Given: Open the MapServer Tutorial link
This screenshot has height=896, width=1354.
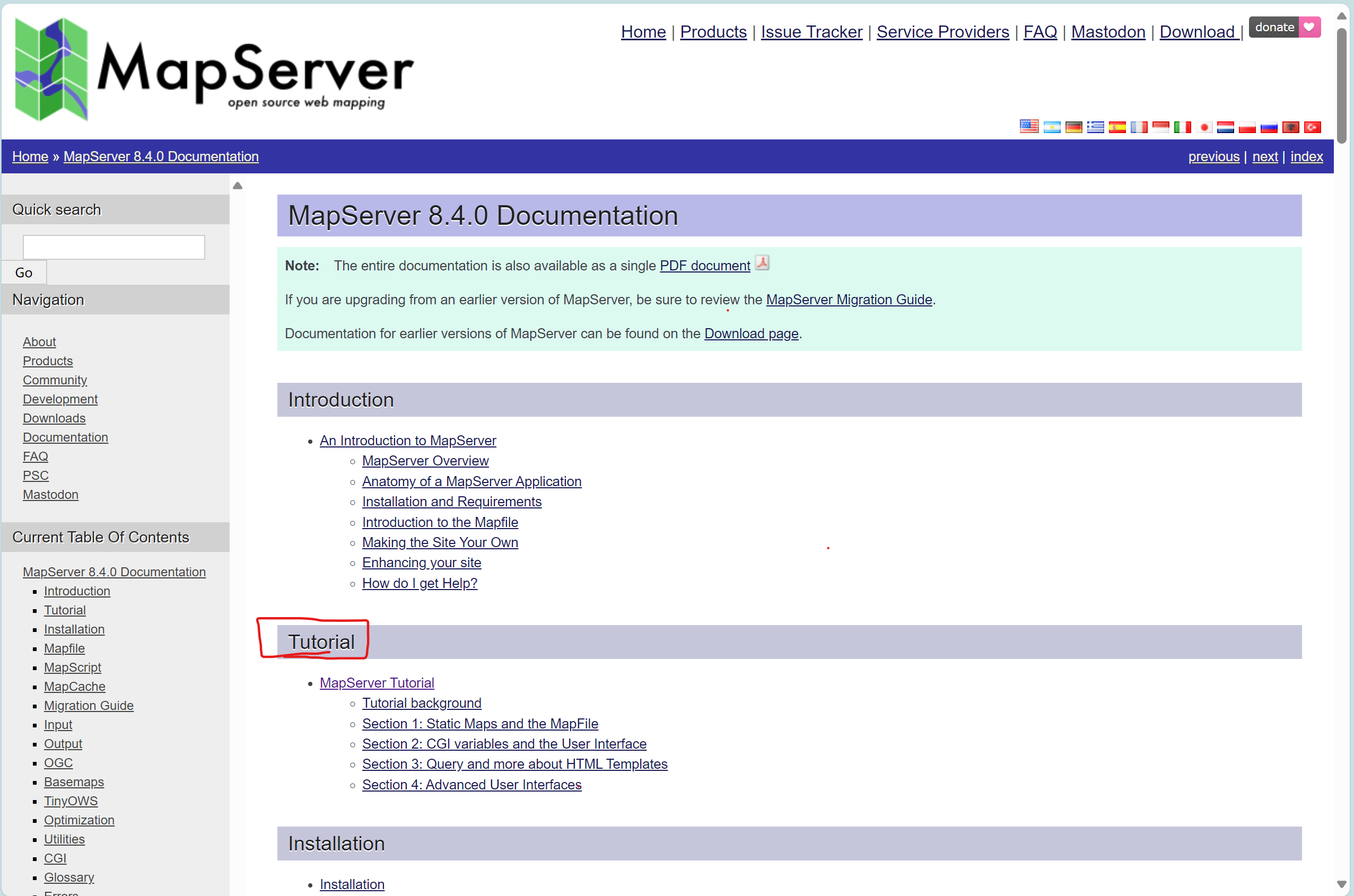Looking at the screenshot, I should click(x=377, y=683).
